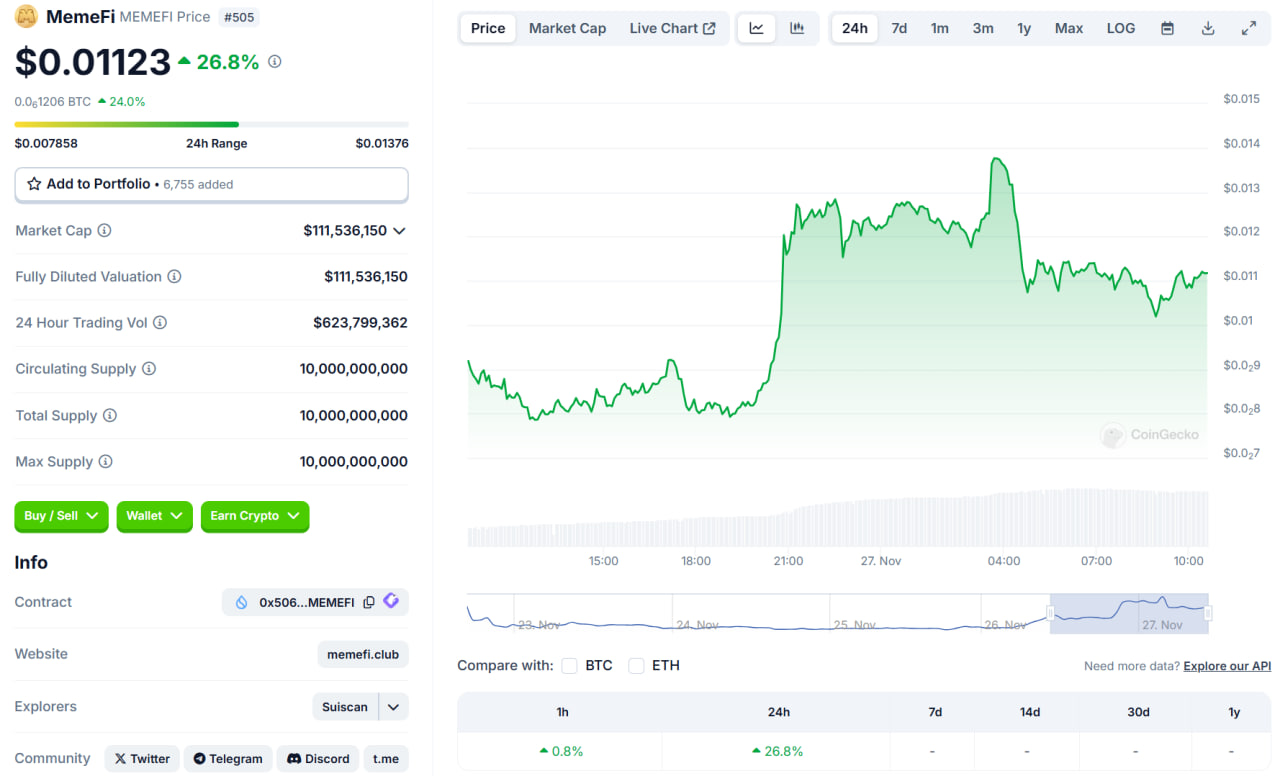Show Total Supply info icon
The height and width of the screenshot is (776, 1280).
[x=110, y=415]
